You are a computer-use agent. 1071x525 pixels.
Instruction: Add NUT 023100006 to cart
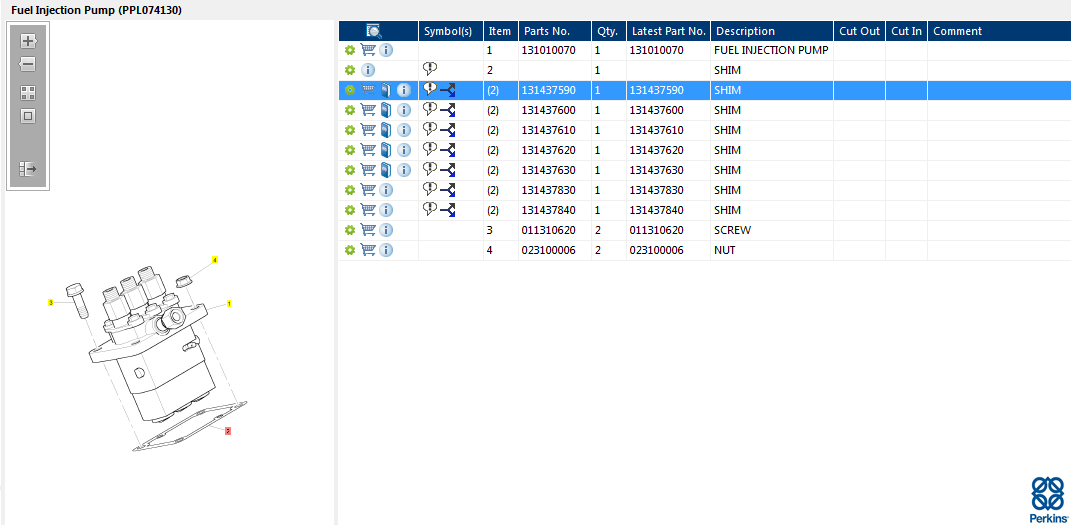pos(368,250)
